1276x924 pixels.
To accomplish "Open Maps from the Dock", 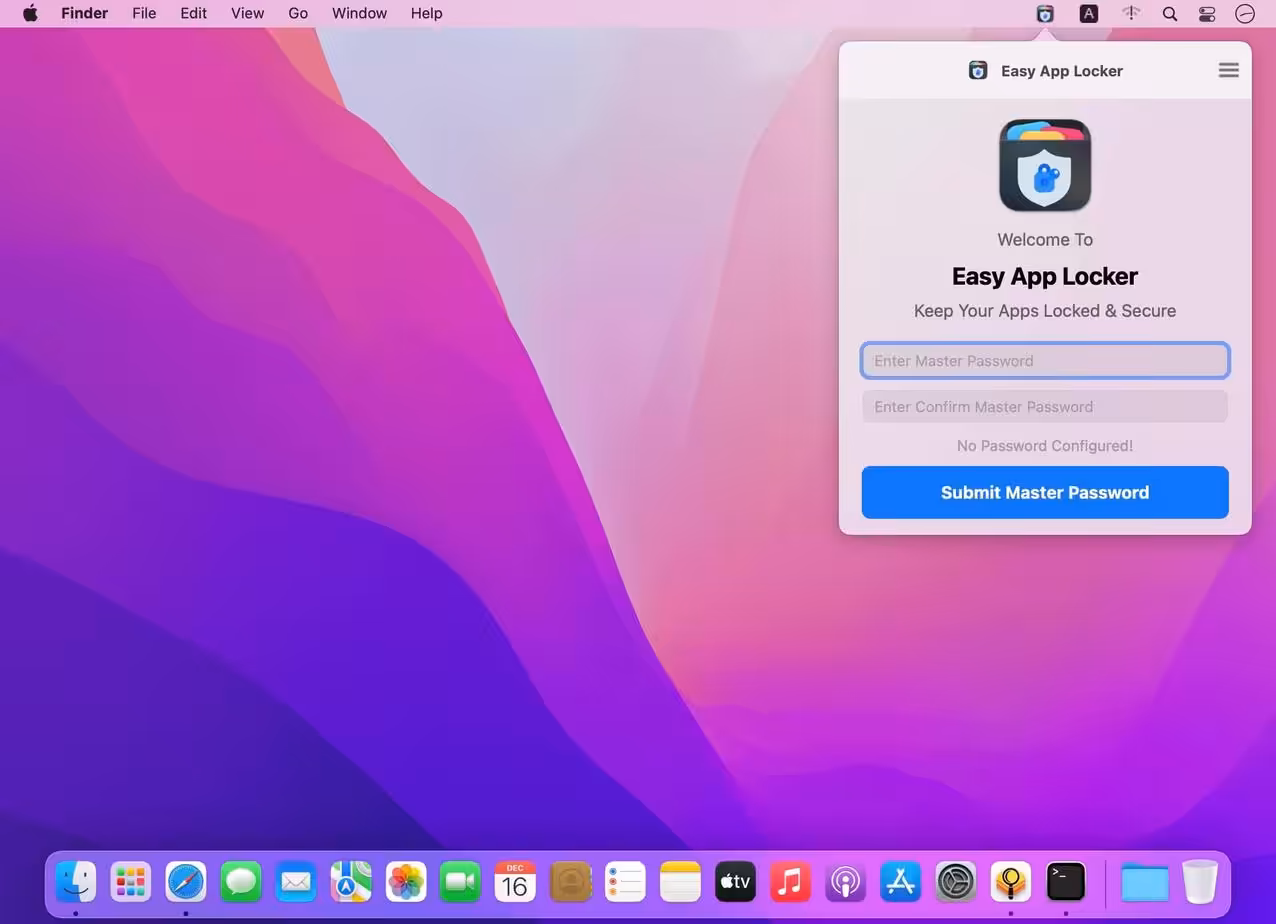I will (351, 882).
